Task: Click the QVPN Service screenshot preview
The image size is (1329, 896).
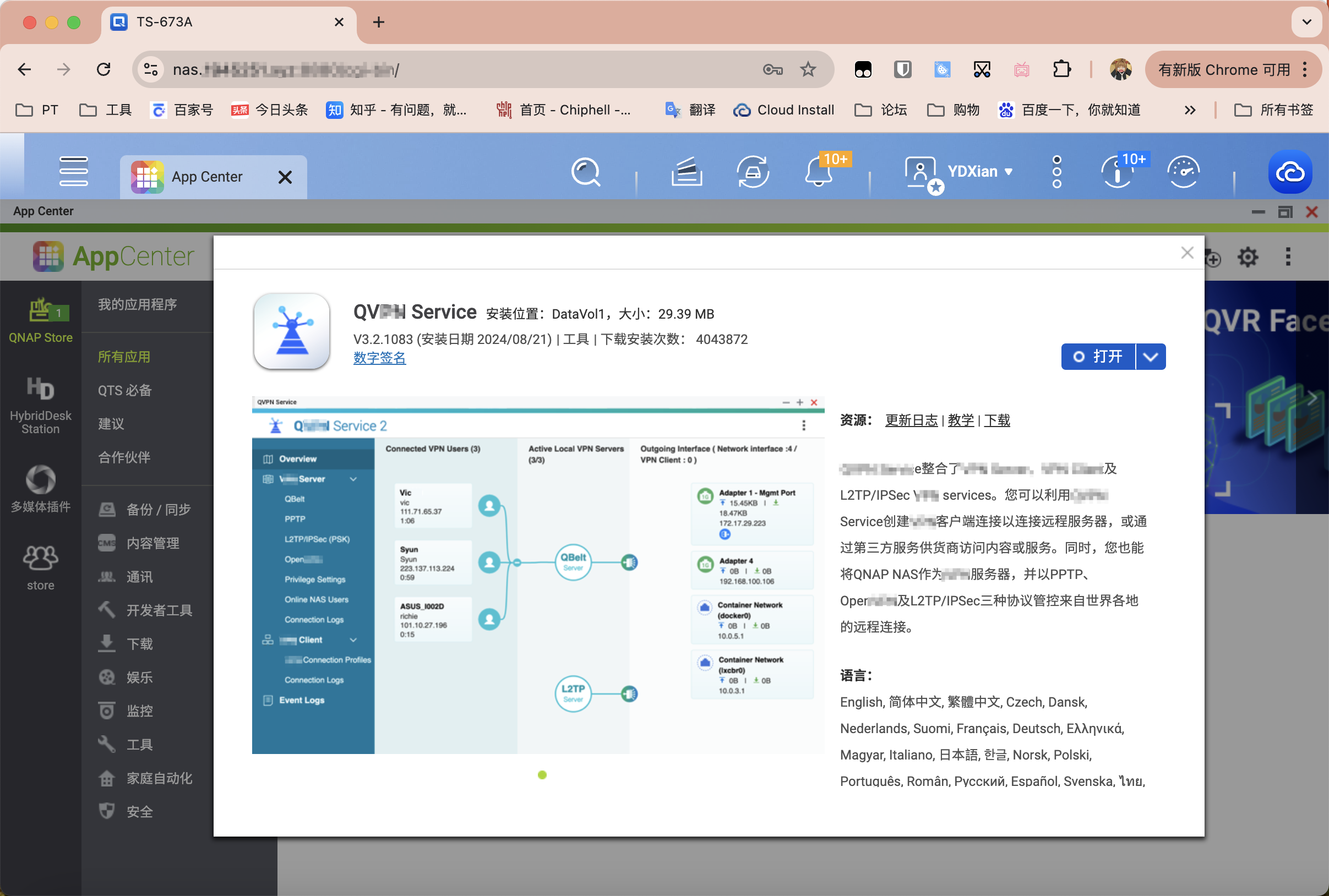Action: pos(538,574)
